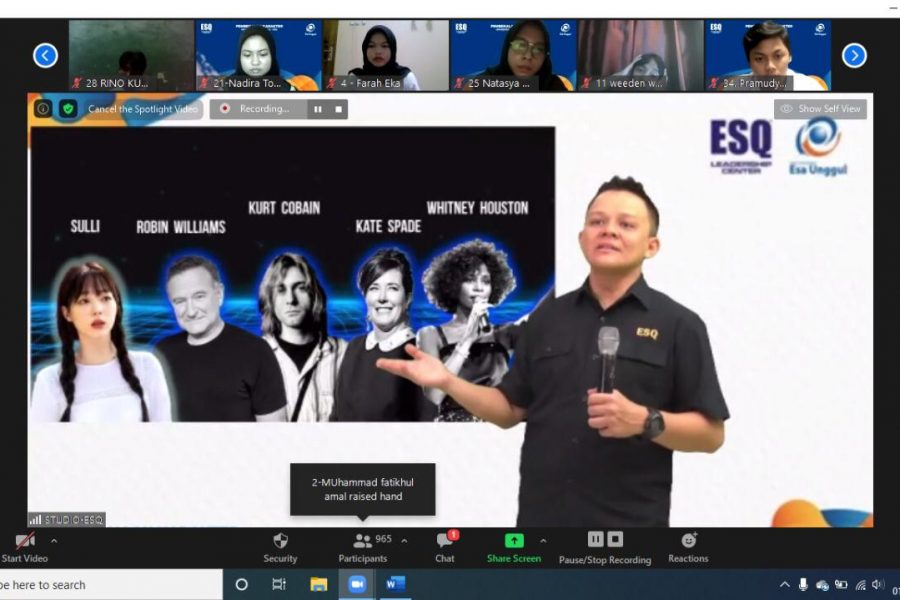The height and width of the screenshot is (600, 900).
Task: Select the 25 Natasya participant thumbnail
Action: pyautogui.click(x=513, y=56)
